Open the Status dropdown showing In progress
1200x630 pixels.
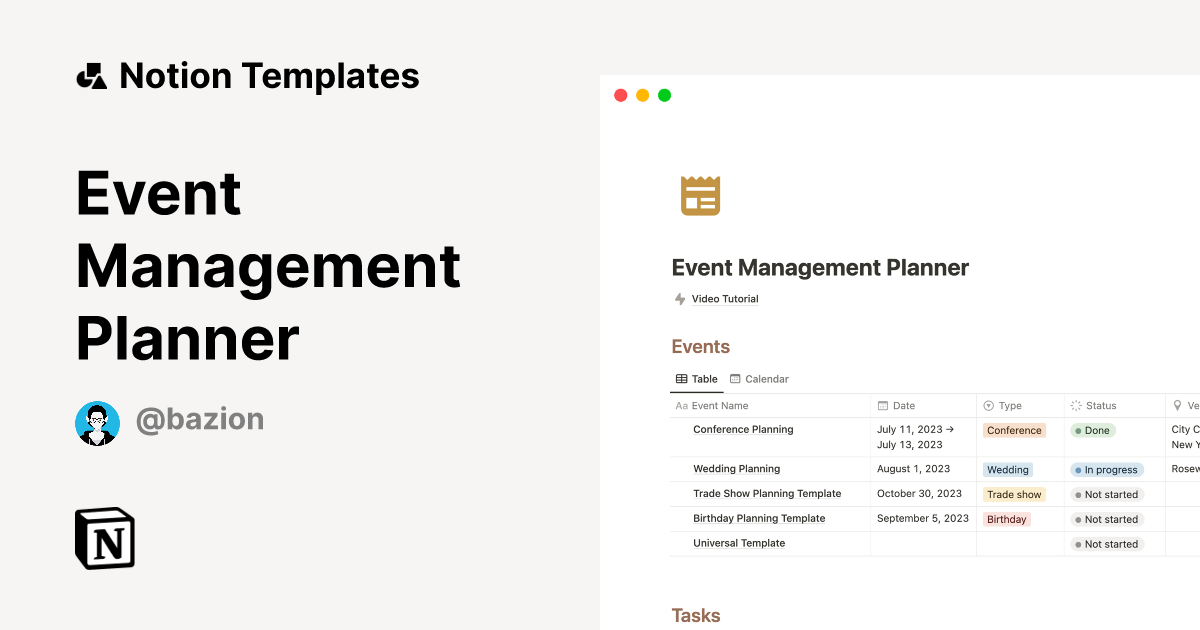1107,469
